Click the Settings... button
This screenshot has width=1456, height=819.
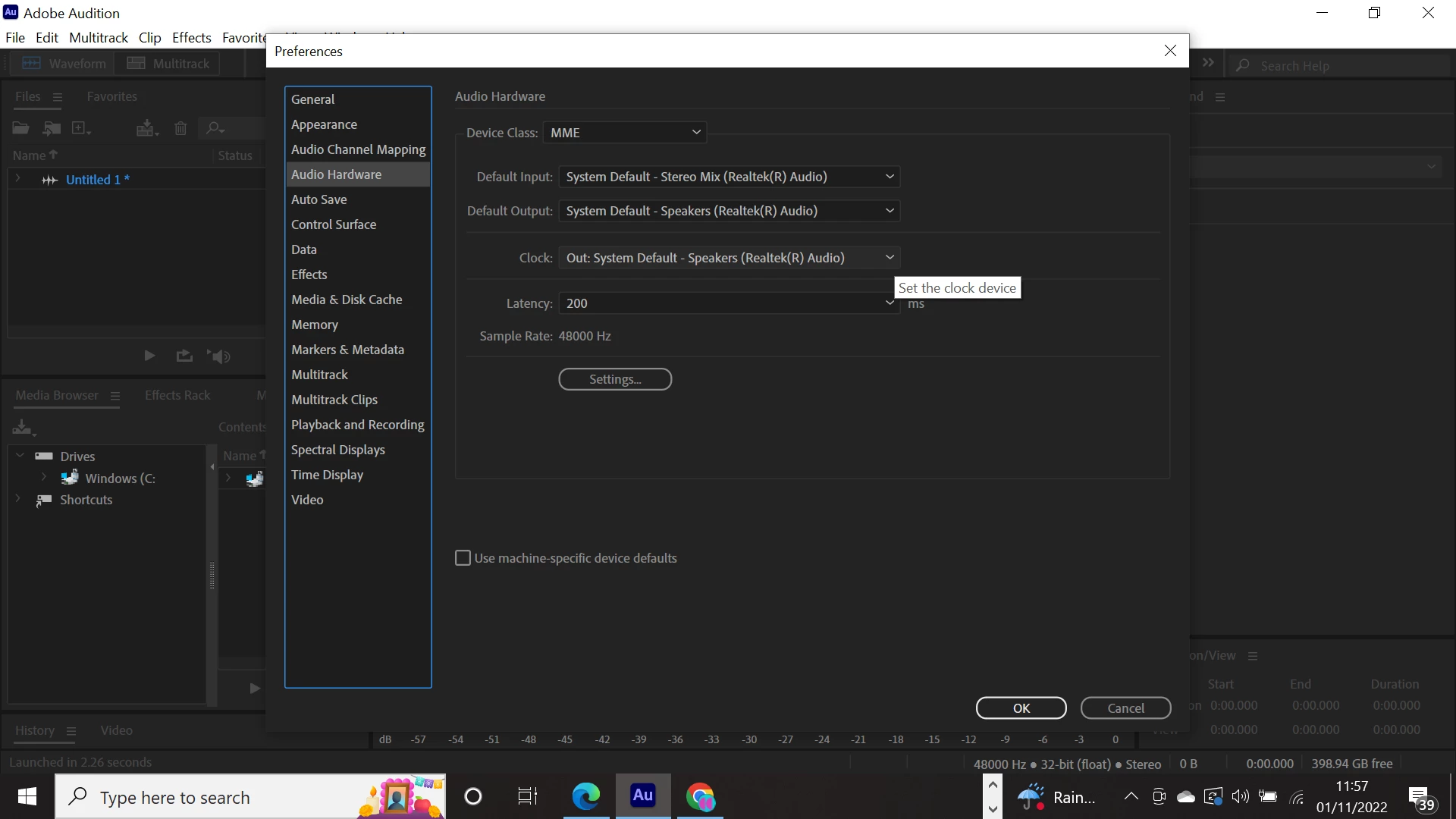[615, 379]
